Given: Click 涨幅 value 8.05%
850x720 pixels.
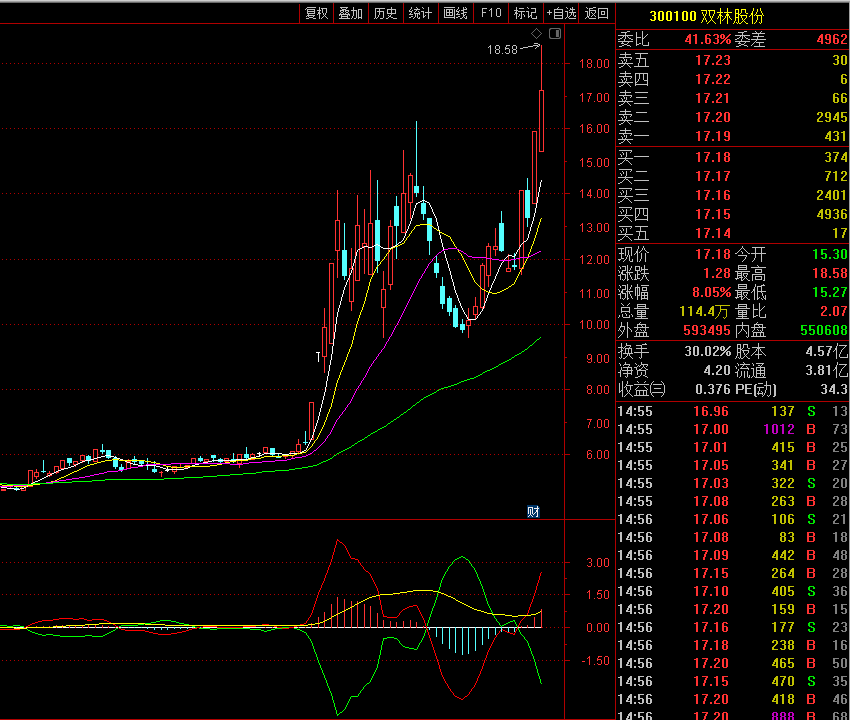Looking at the screenshot, I should (x=711, y=292).
